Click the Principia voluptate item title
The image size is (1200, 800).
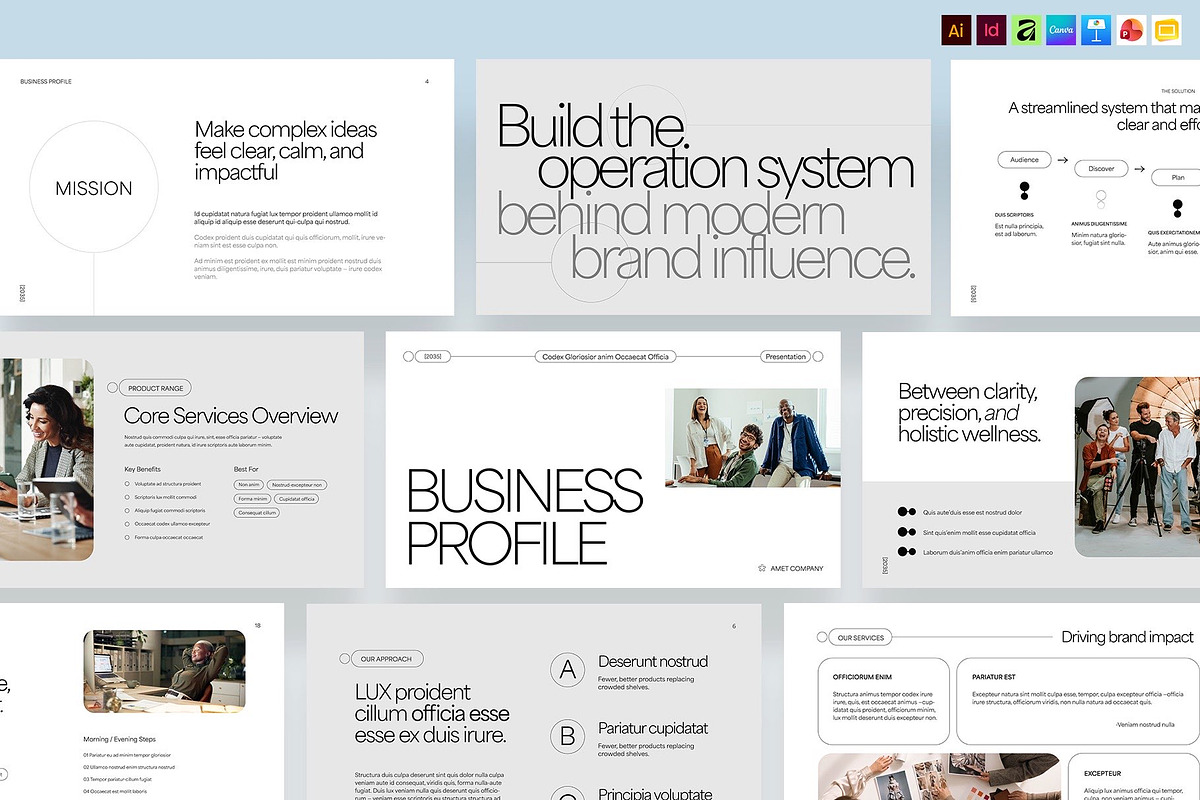[655, 793]
